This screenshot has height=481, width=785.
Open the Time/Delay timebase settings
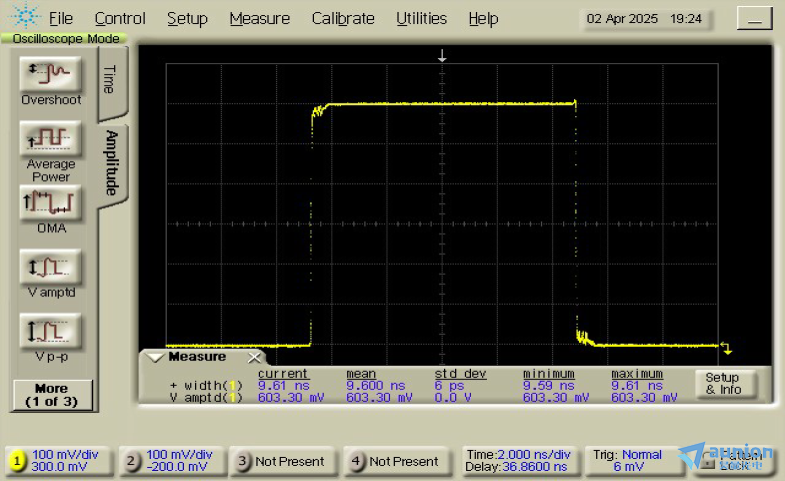click(519, 461)
